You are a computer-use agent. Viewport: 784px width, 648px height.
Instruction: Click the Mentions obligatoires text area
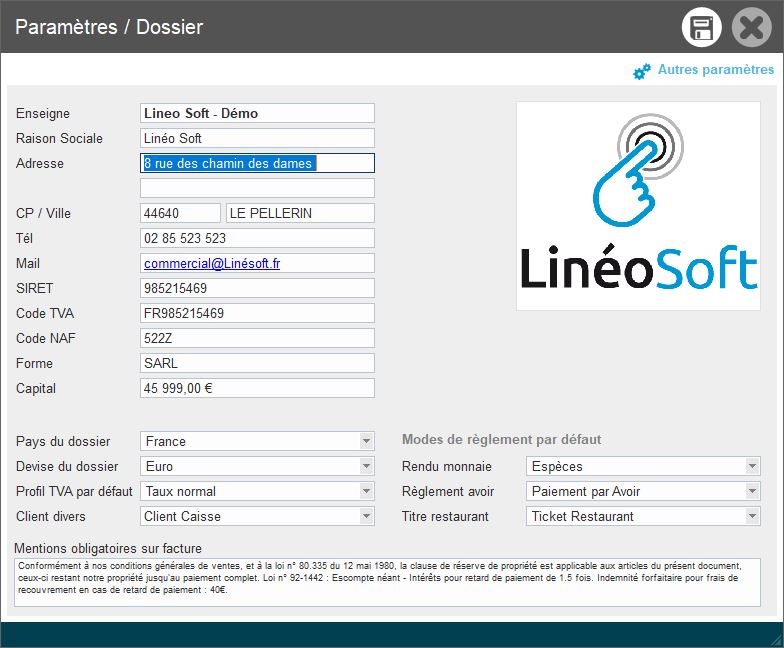388,582
